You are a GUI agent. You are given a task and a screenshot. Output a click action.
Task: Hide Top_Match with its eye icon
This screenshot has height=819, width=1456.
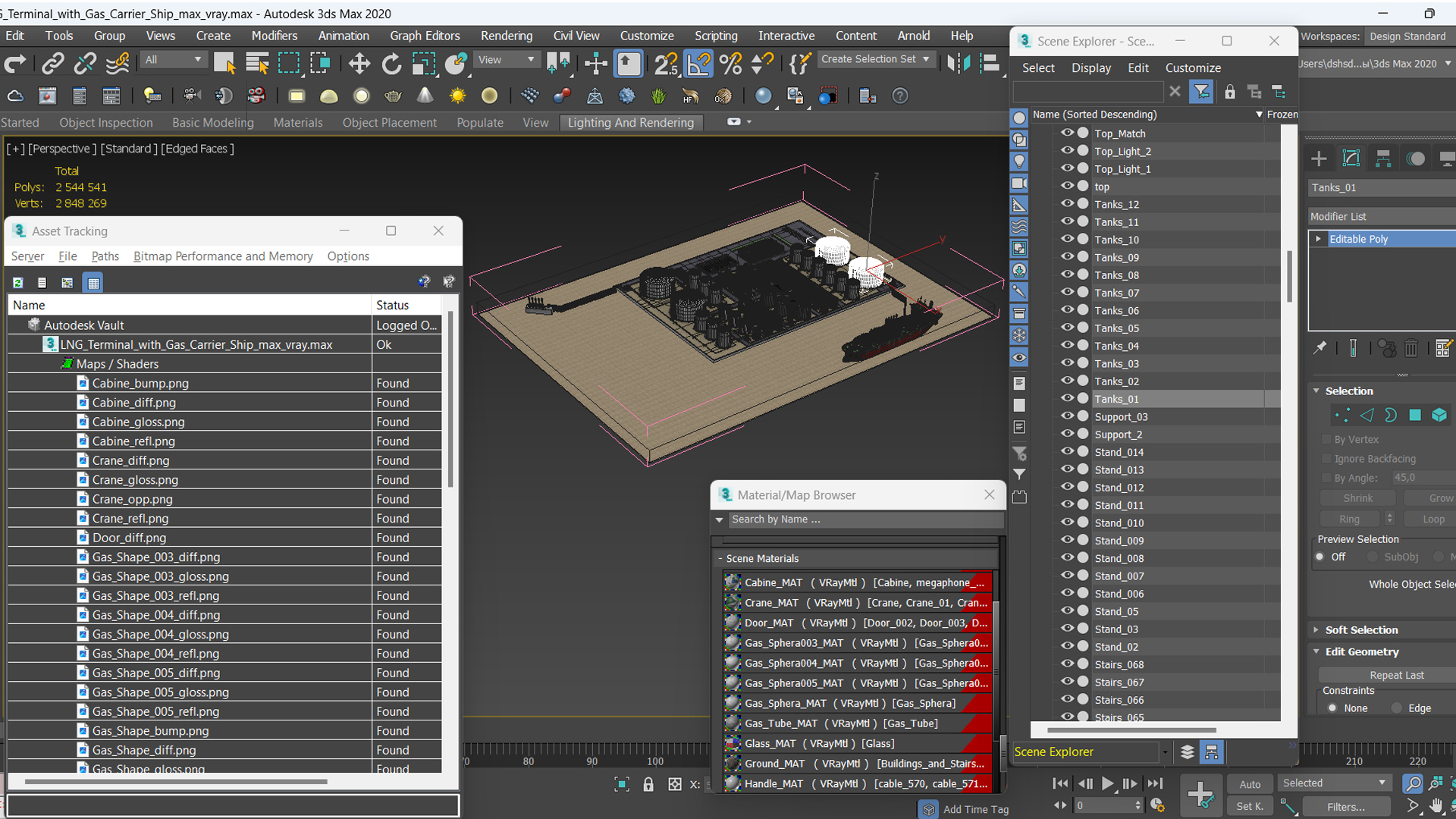[x=1068, y=133]
